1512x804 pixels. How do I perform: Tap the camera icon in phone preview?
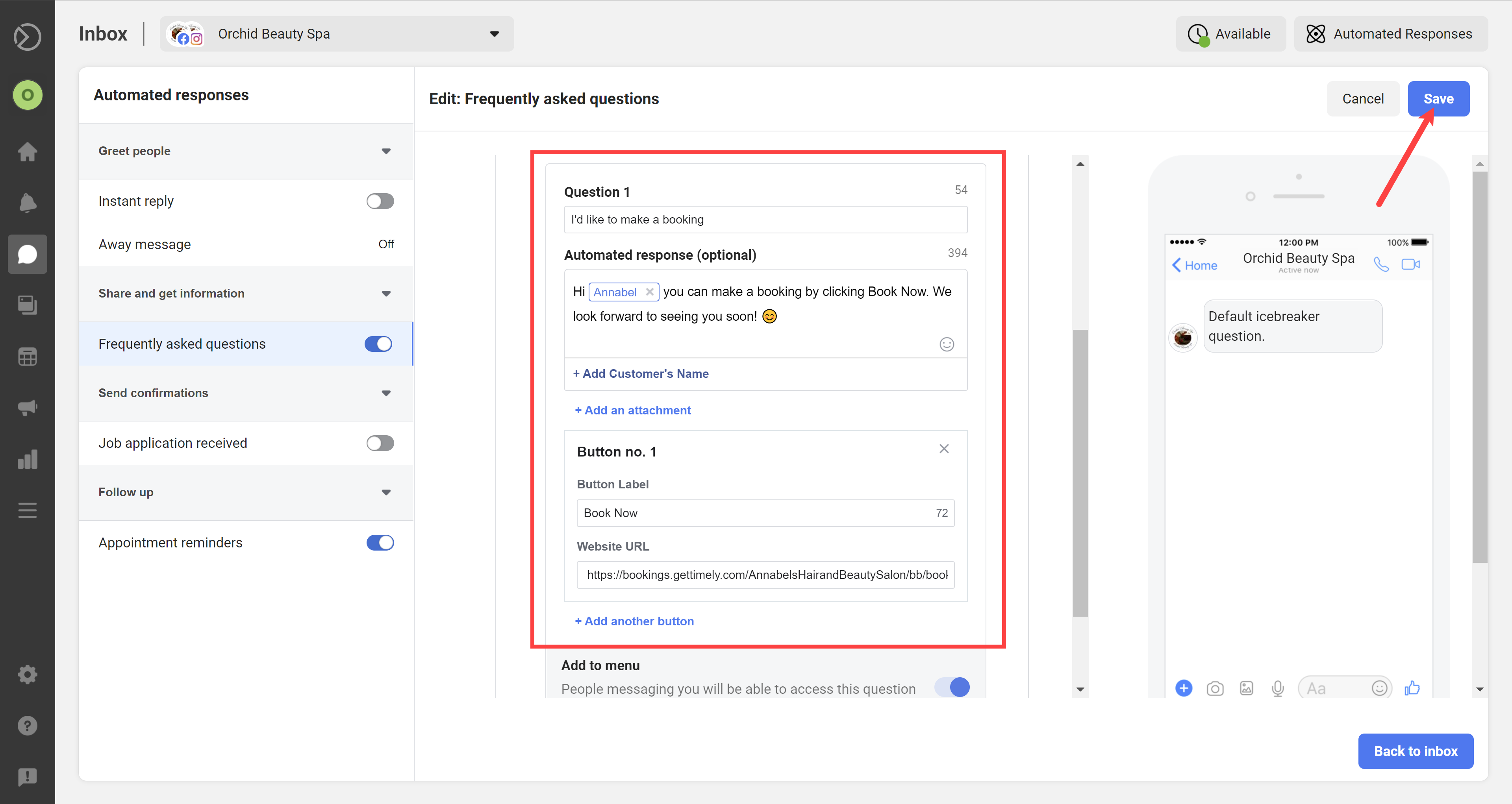point(1214,688)
